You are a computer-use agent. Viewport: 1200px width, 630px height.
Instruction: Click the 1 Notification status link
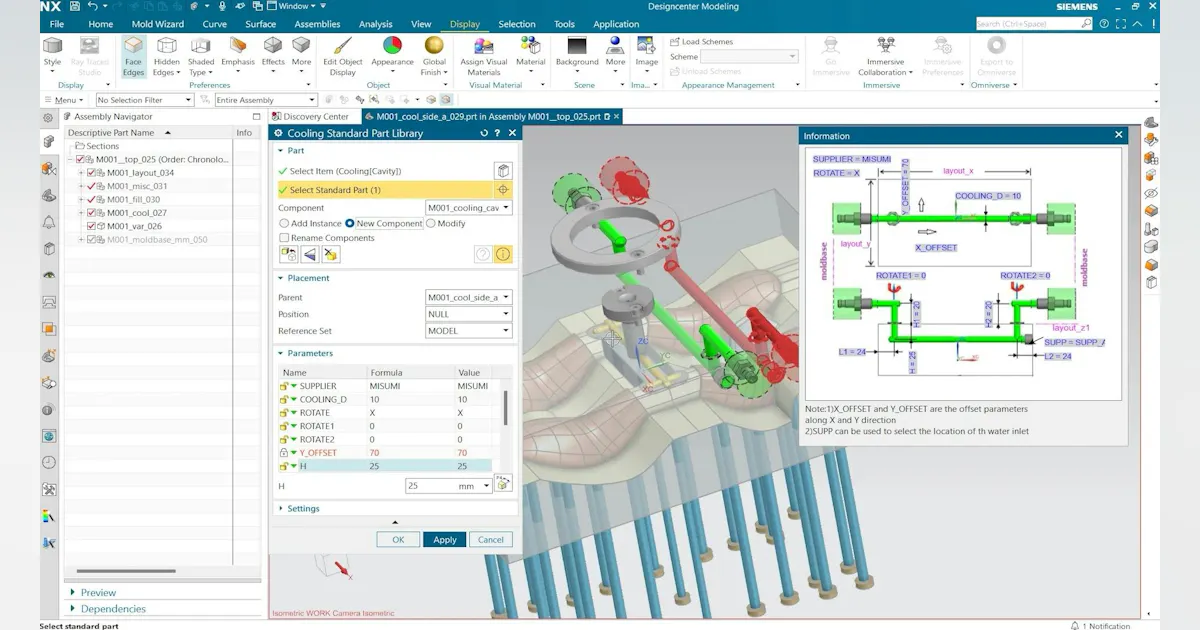[1101, 626]
